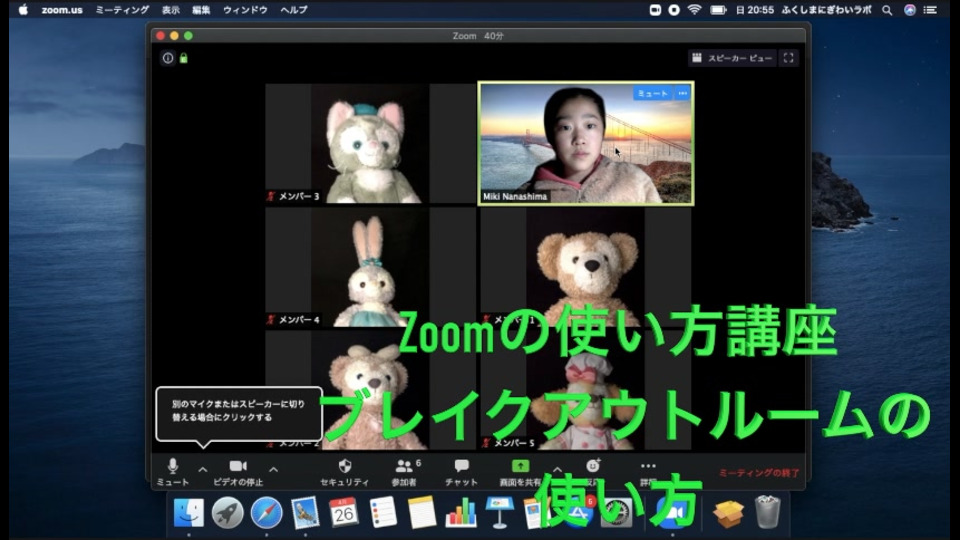
Task: Open Safari compass from the Dock
Action: [x=266, y=512]
